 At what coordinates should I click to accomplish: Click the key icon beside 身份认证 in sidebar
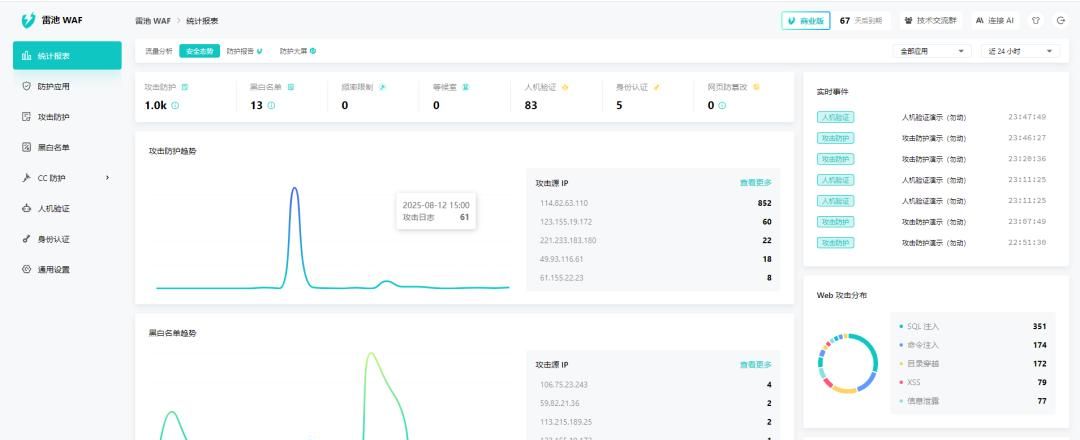(26, 239)
